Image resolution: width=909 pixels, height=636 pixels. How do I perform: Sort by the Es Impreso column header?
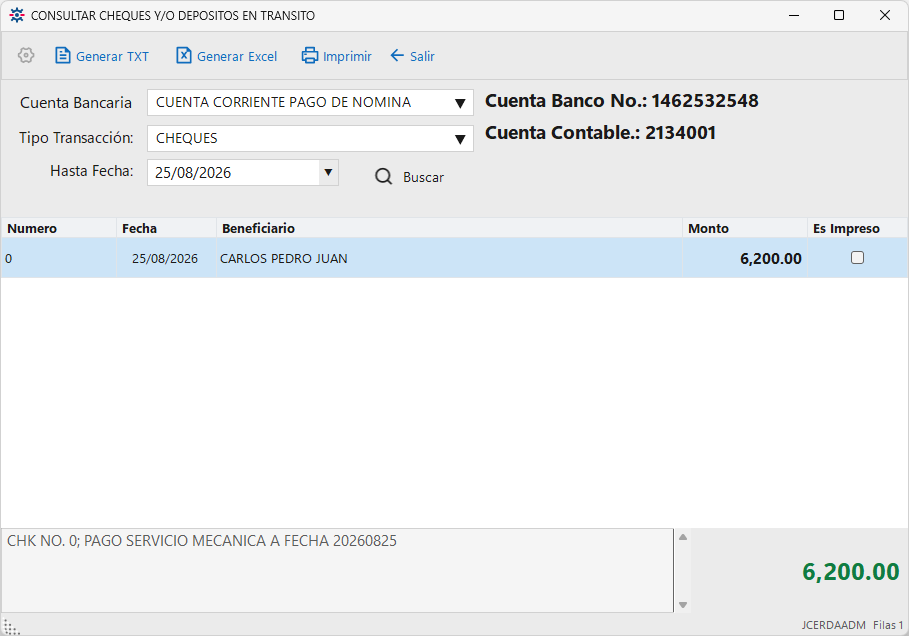pos(857,228)
